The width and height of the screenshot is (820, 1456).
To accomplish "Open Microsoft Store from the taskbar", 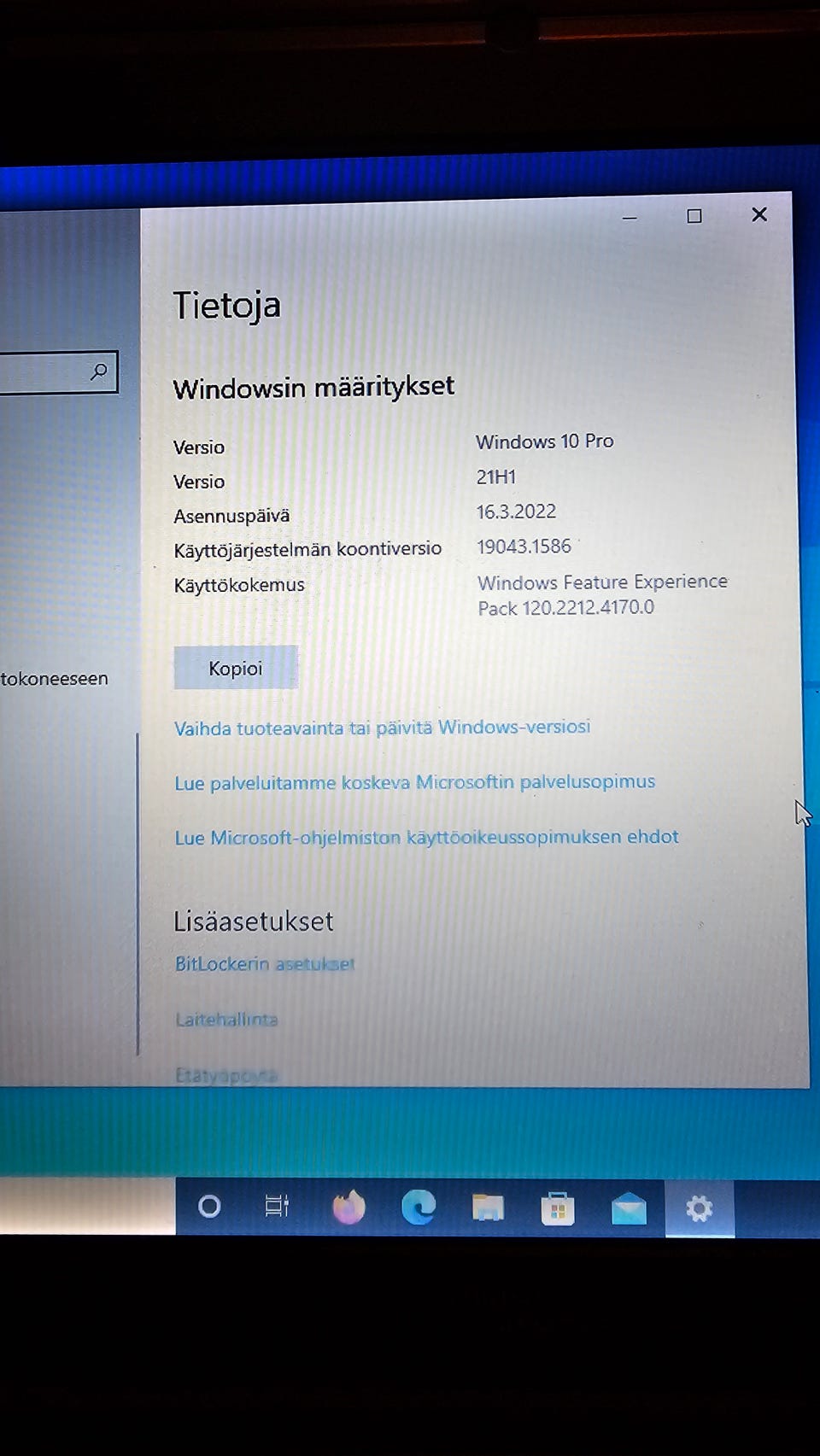I will [x=558, y=1208].
